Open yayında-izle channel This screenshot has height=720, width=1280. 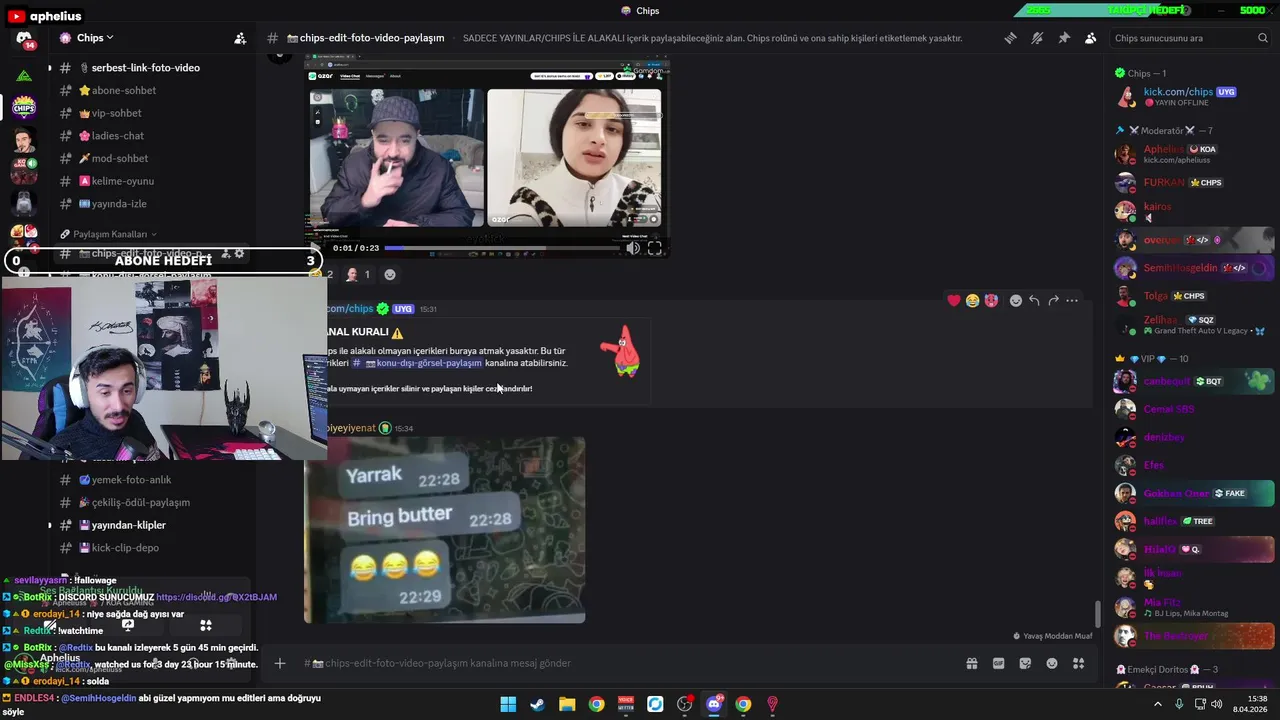pyautogui.click(x=119, y=204)
